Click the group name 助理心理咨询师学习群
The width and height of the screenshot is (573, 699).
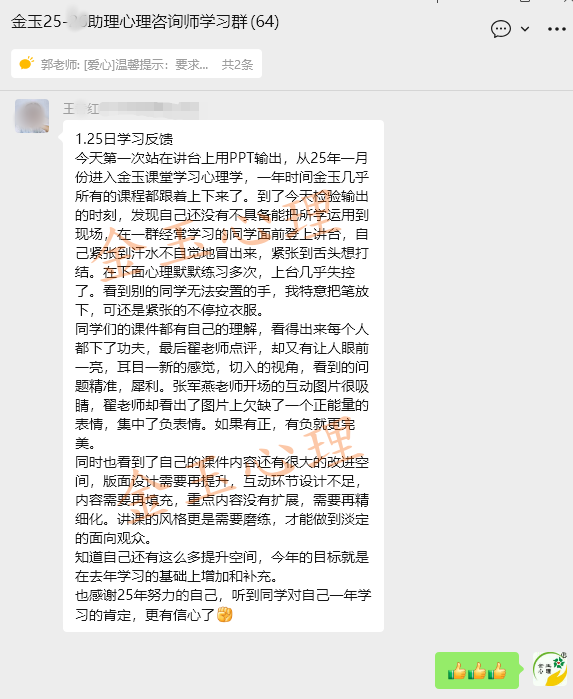[x=167, y=21]
